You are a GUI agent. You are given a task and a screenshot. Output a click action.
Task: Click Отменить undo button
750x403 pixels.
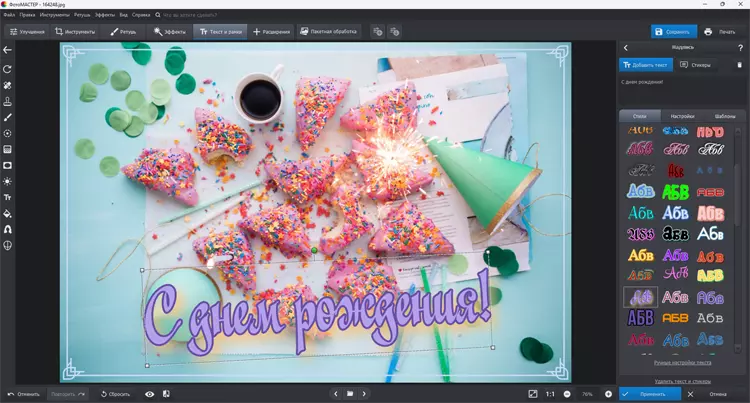pos(23,394)
